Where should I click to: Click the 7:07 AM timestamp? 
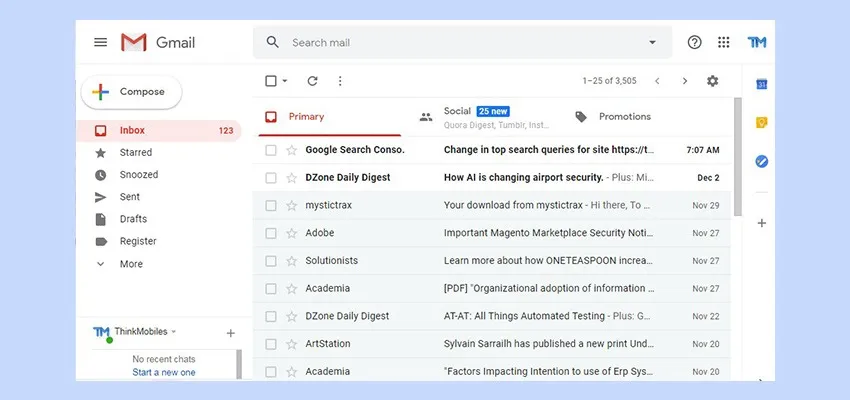(703, 150)
